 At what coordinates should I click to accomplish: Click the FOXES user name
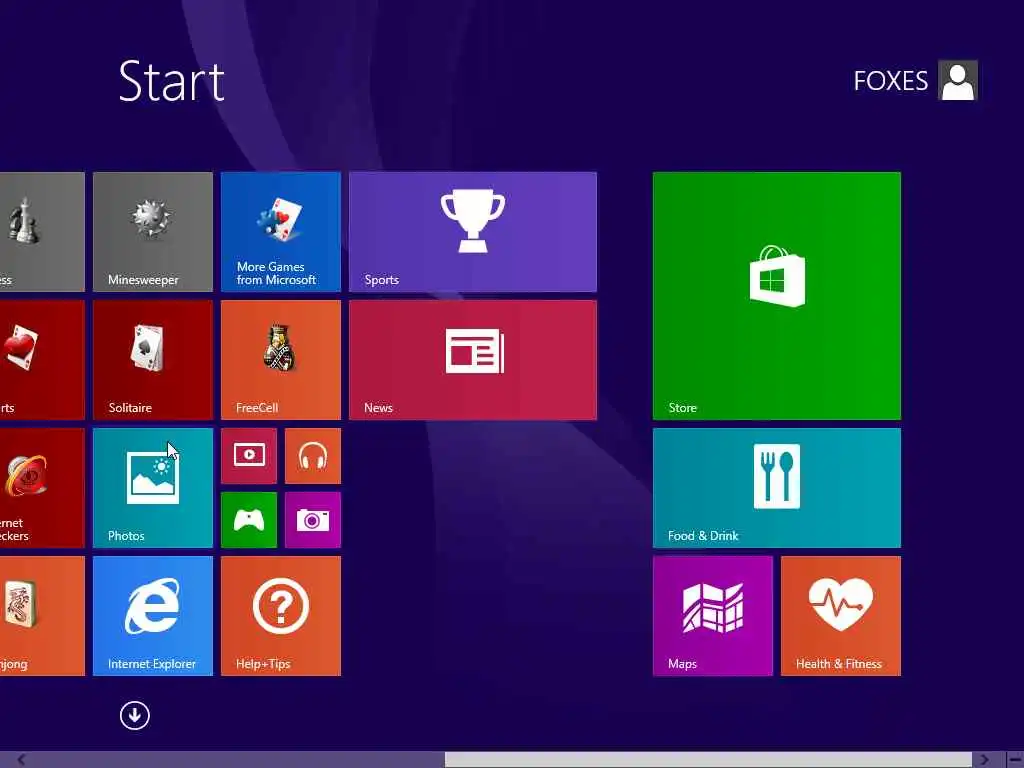point(891,81)
